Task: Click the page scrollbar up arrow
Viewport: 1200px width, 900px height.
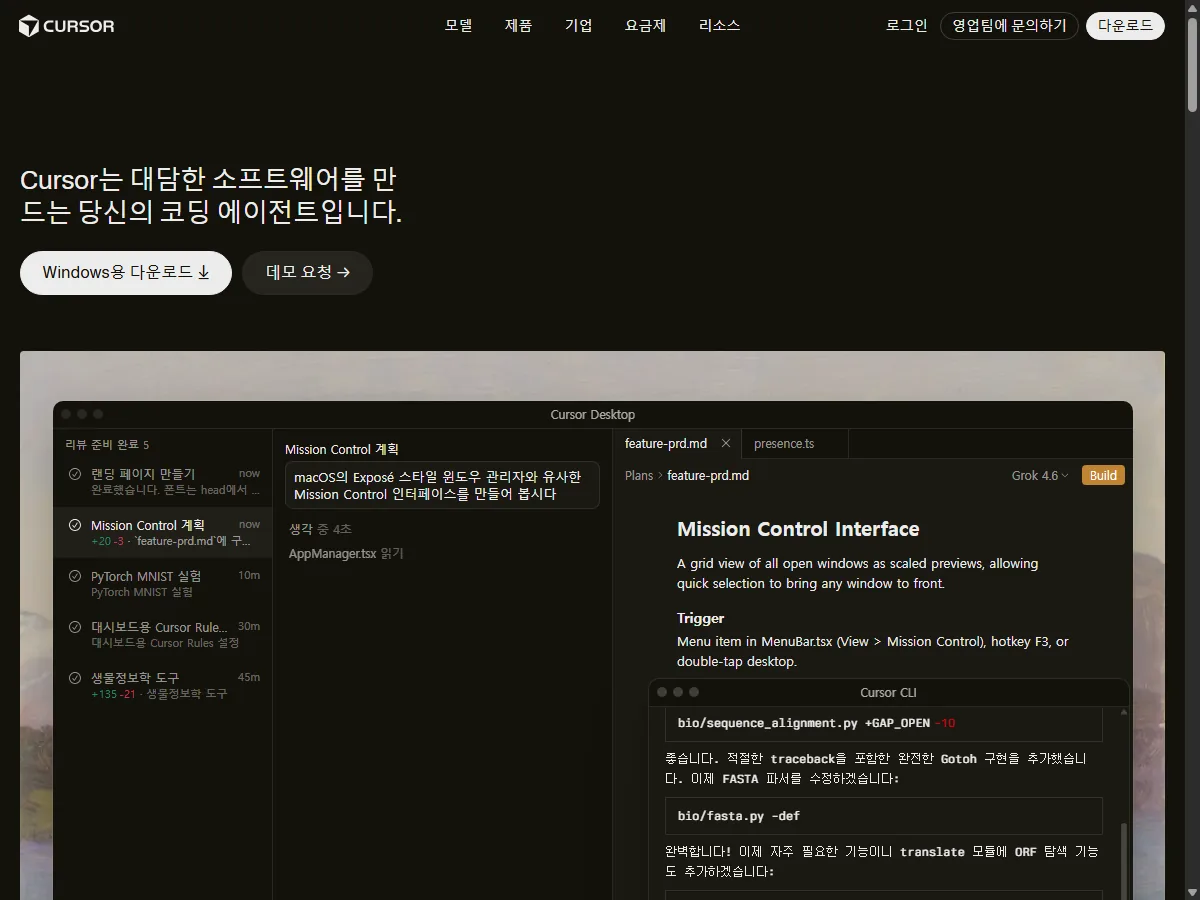Action: coord(1192,7)
